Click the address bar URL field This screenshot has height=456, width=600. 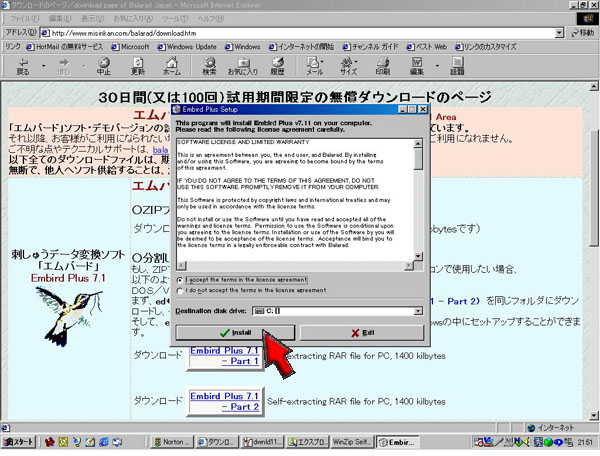pos(297,33)
